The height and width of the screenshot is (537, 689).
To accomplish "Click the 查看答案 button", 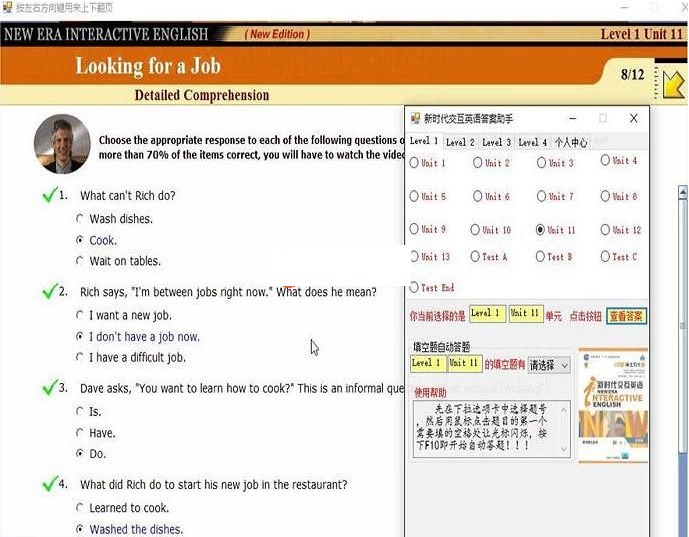I will [x=626, y=316].
